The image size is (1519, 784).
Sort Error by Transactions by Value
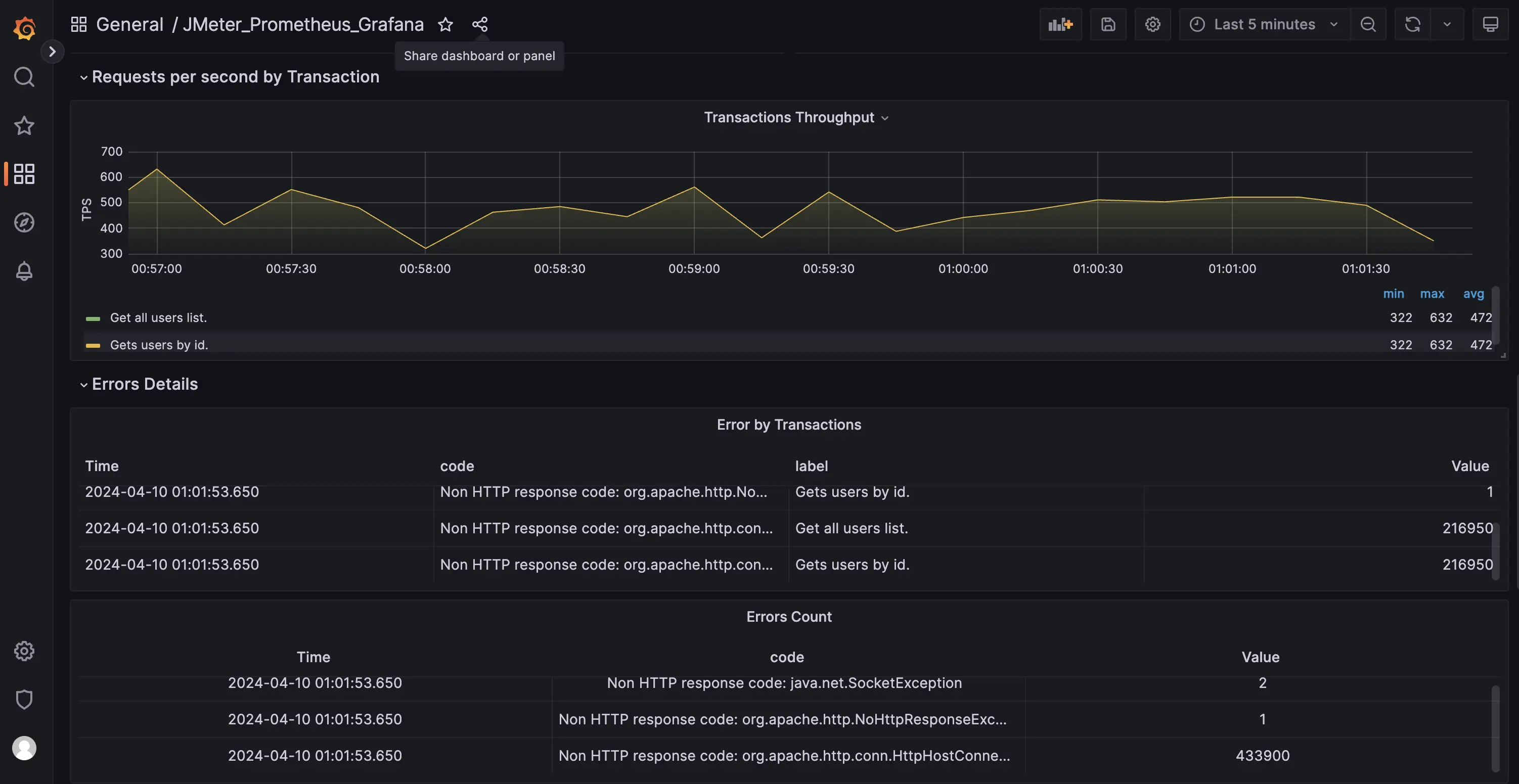[1469, 466]
